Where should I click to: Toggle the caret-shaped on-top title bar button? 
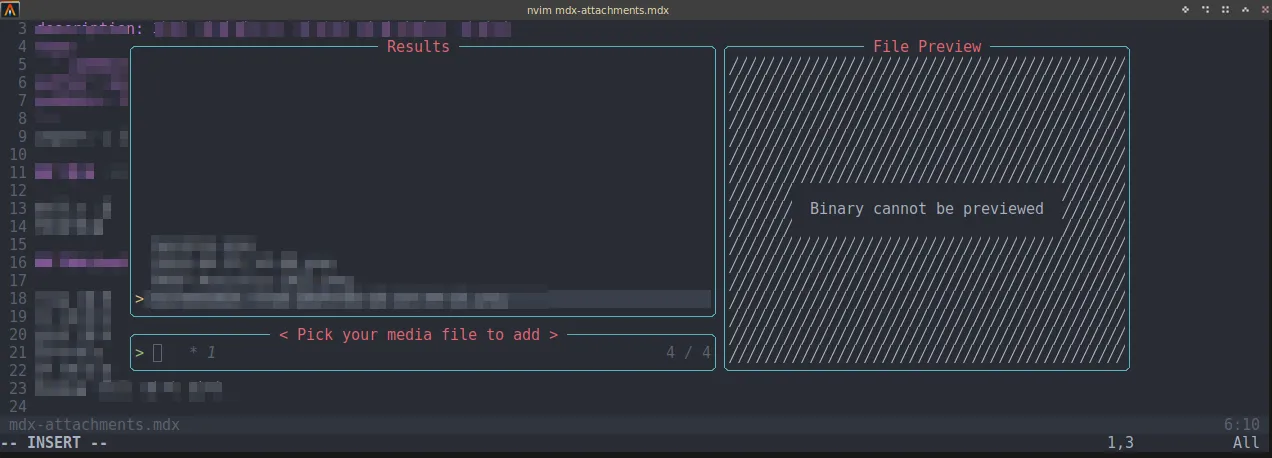(1243, 9)
